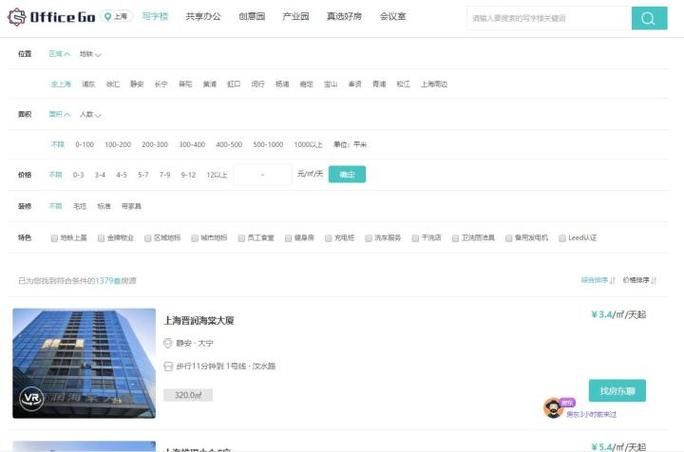Screen dimensions: 684x452
Task: Open the 会议室 tab
Action: (x=393, y=17)
